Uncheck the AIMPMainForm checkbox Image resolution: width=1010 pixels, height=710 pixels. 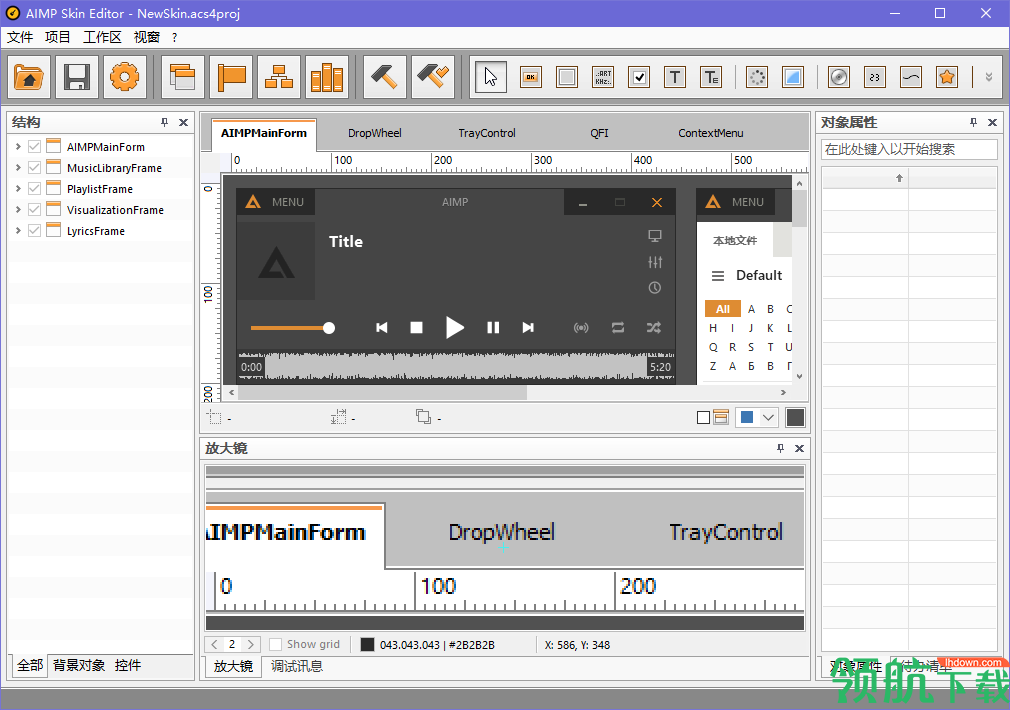click(x=35, y=147)
